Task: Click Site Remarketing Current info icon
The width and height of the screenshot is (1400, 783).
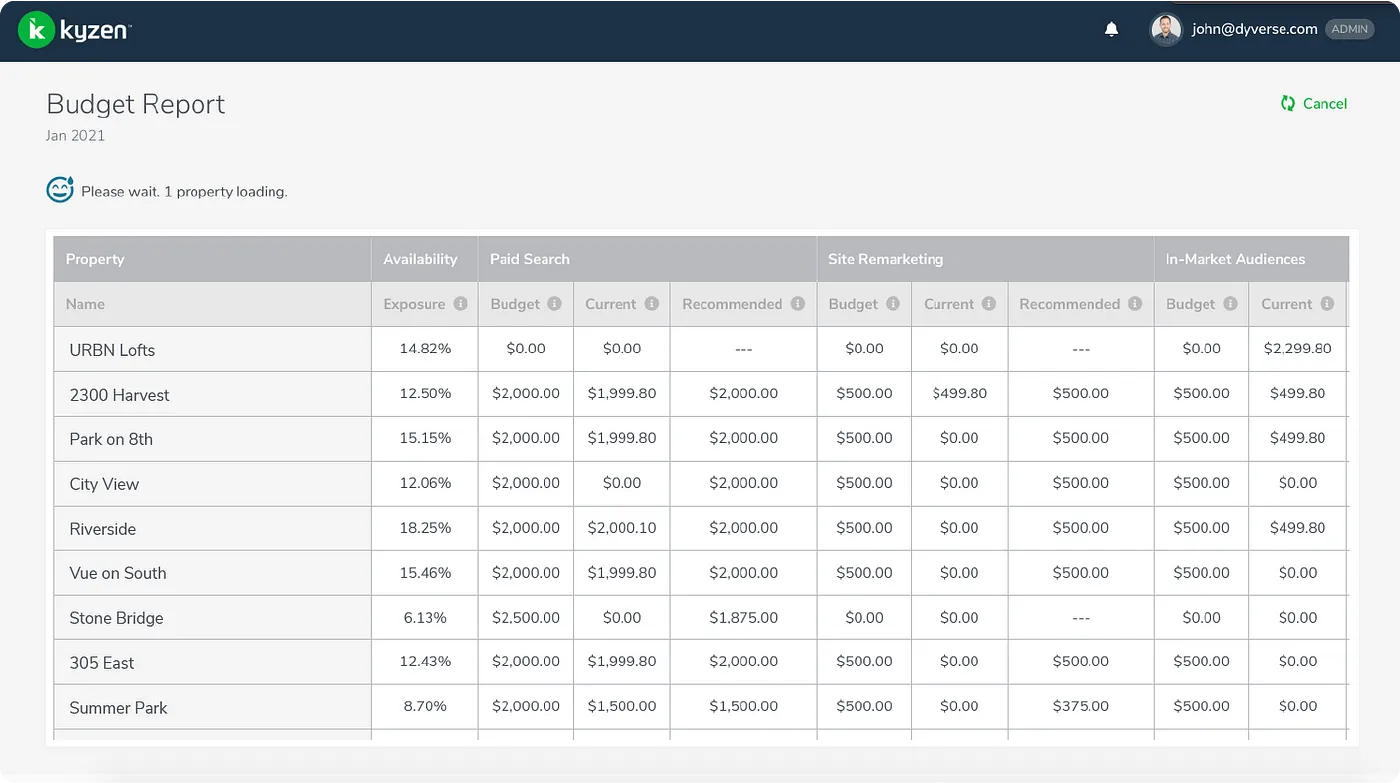Action: tap(988, 304)
